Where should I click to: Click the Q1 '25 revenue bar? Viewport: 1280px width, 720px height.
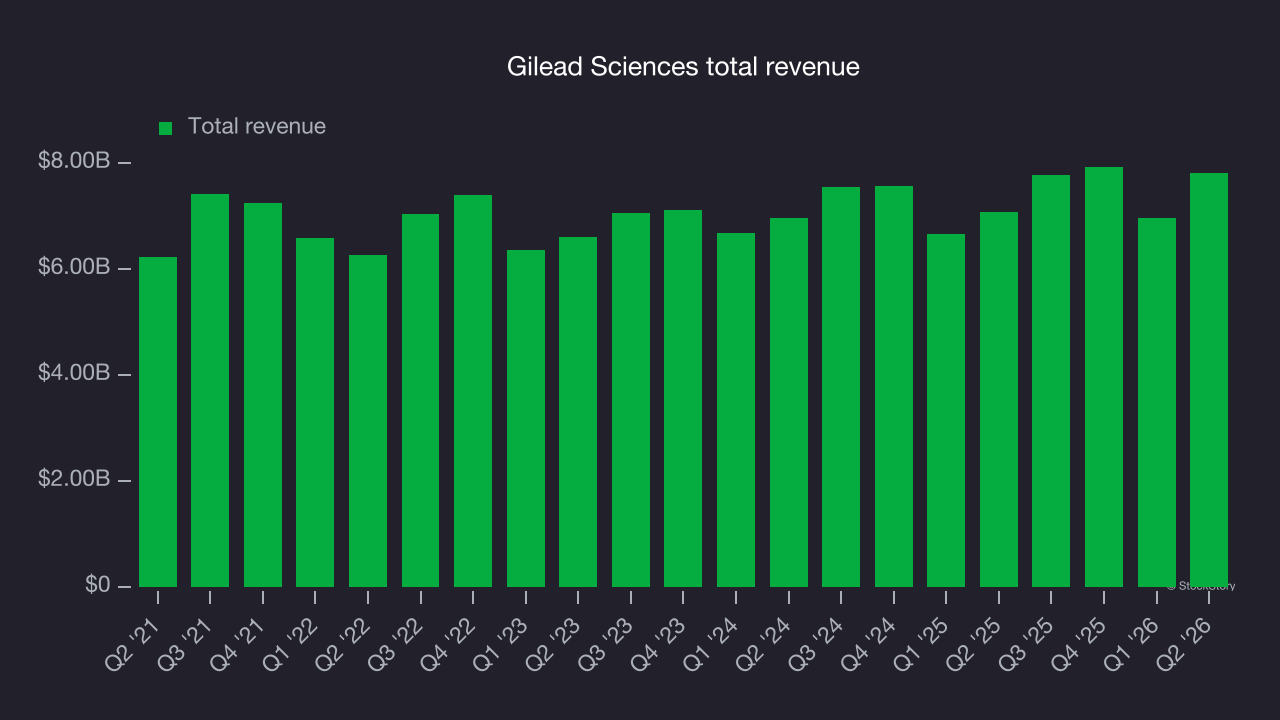point(946,410)
